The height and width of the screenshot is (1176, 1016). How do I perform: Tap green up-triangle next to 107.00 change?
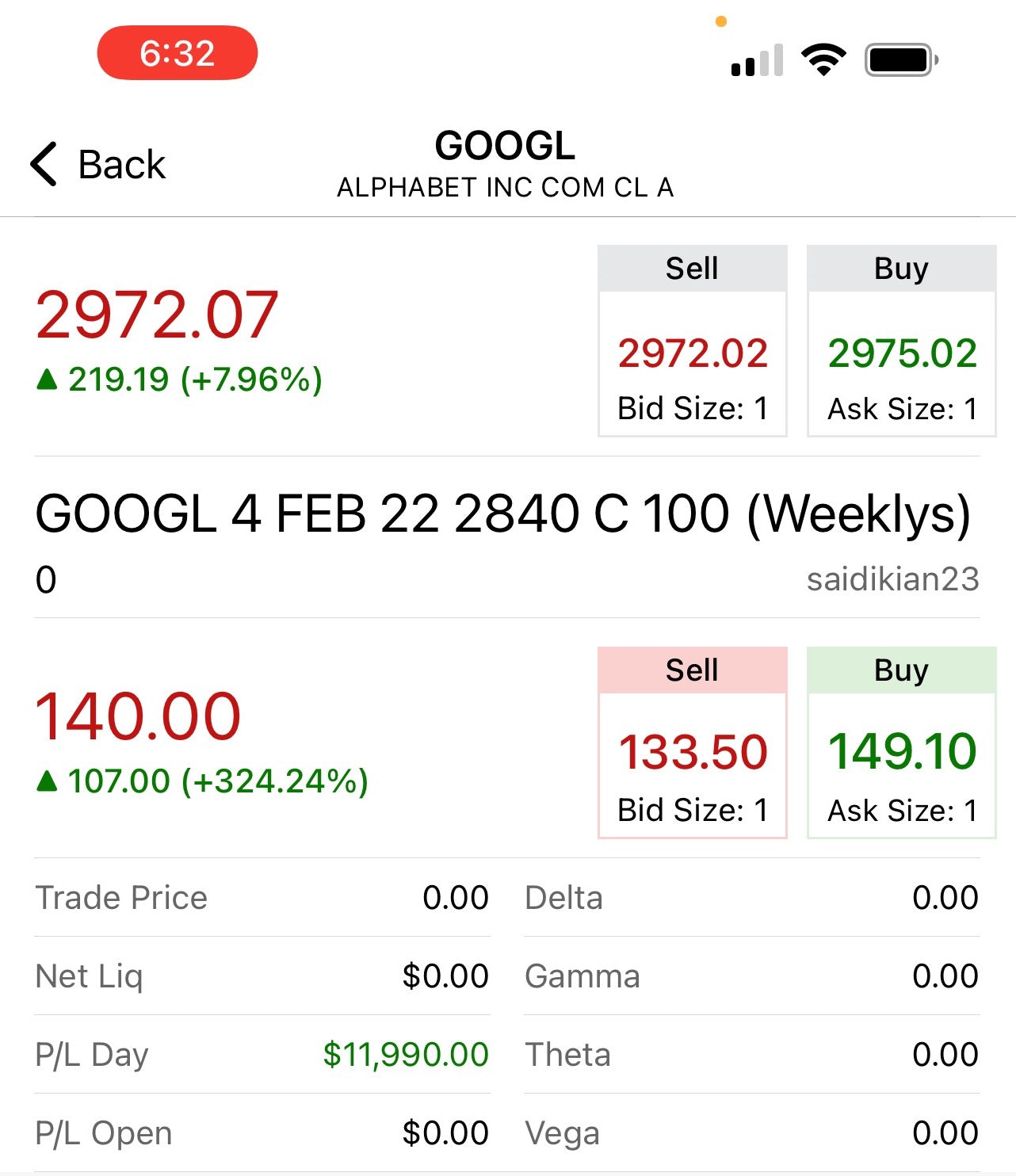48,781
